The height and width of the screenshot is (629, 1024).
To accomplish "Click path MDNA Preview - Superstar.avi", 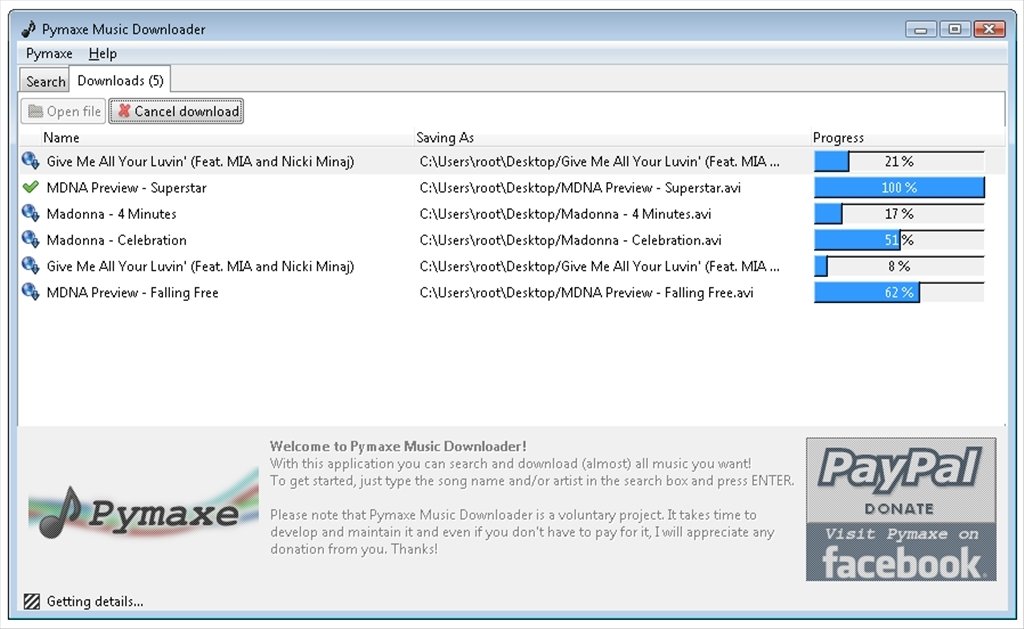I will [x=580, y=188].
